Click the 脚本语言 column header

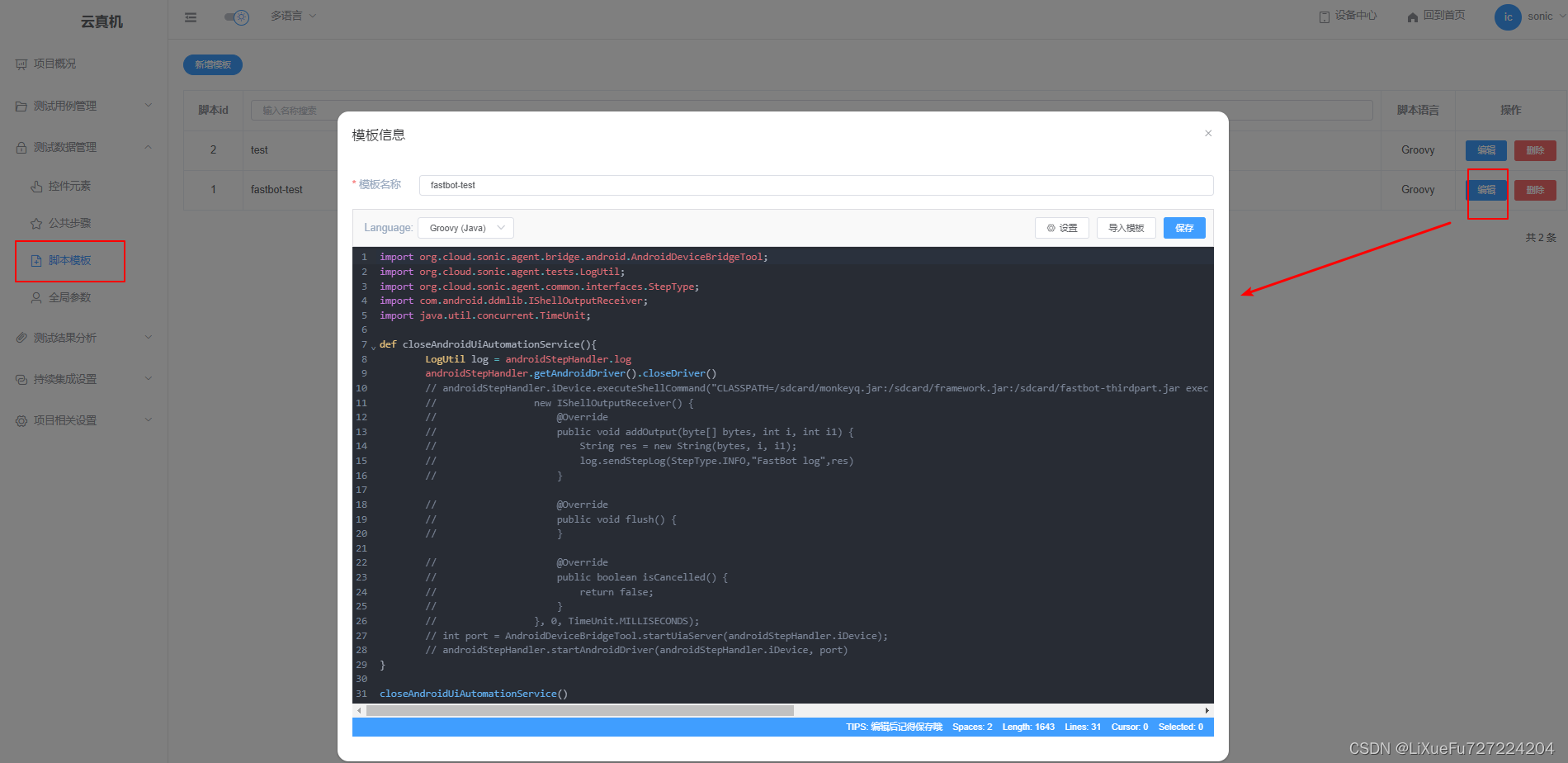coord(1418,110)
